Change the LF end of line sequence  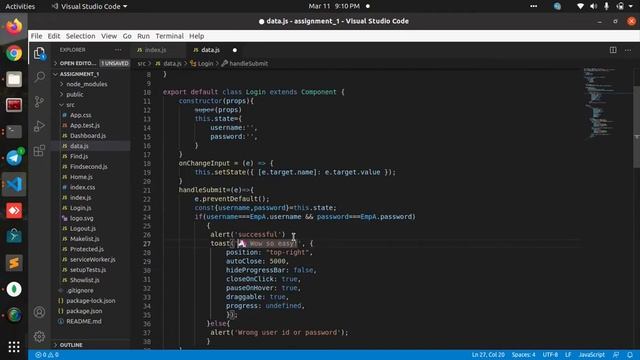click(568, 355)
